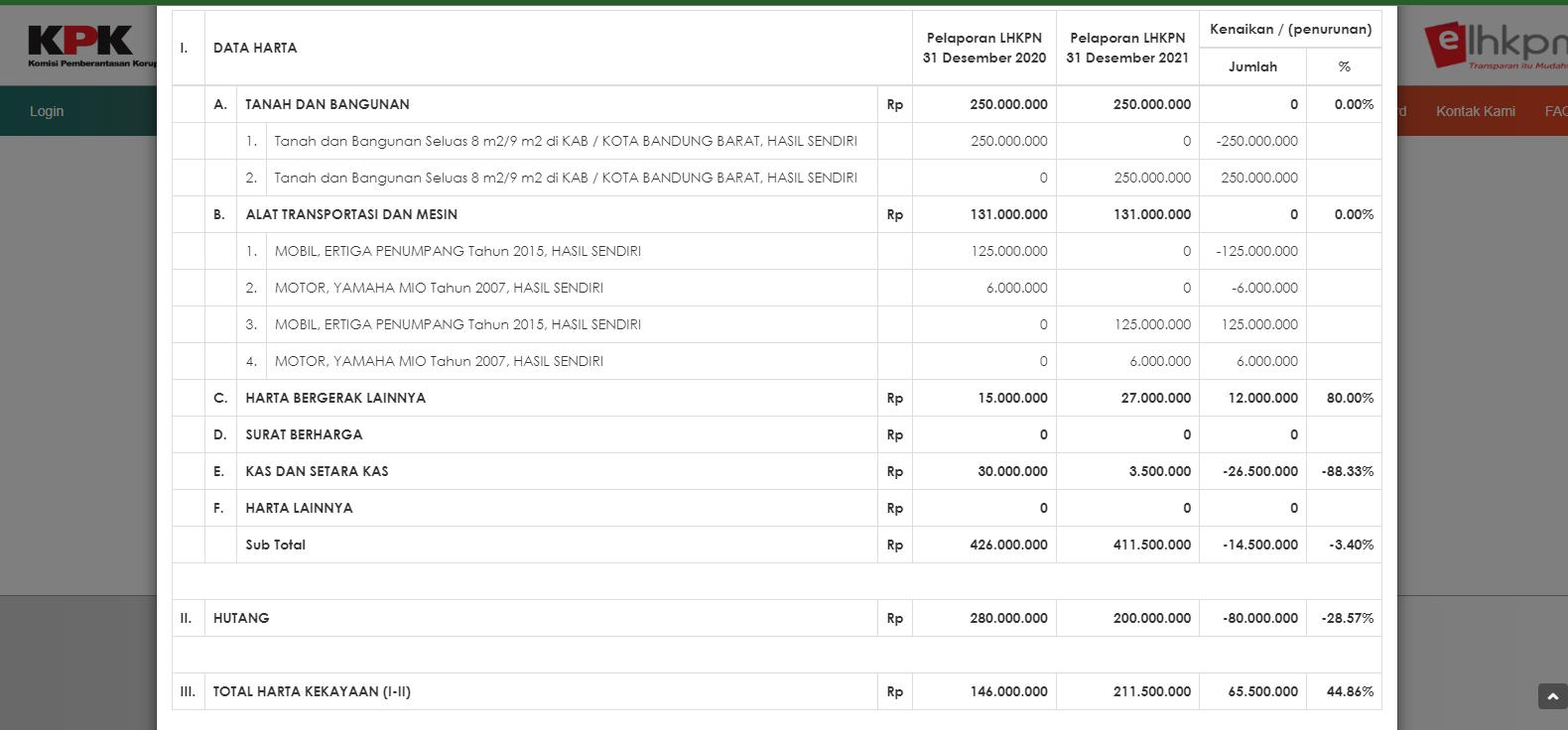This screenshot has width=1568, height=730.
Task: Open the Kontak Kami menu item
Action: click(1475, 111)
